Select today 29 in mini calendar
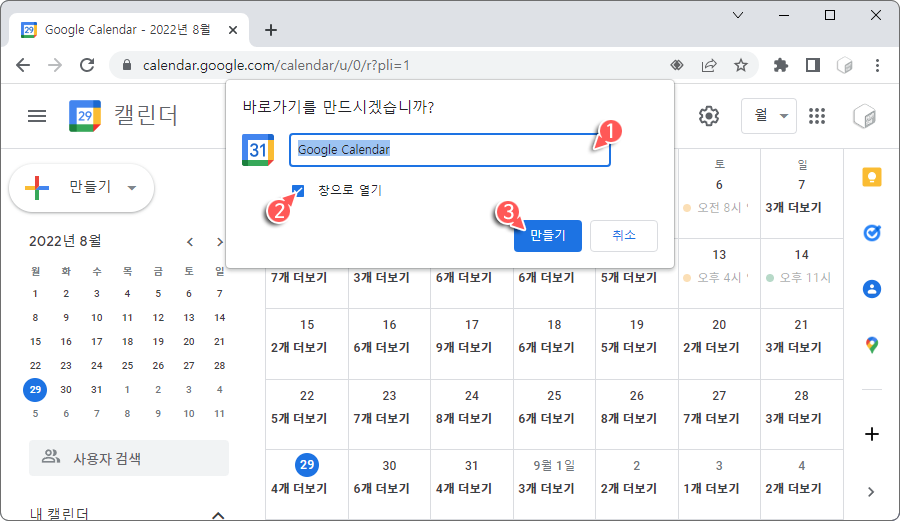The image size is (900, 521). [x=36, y=390]
